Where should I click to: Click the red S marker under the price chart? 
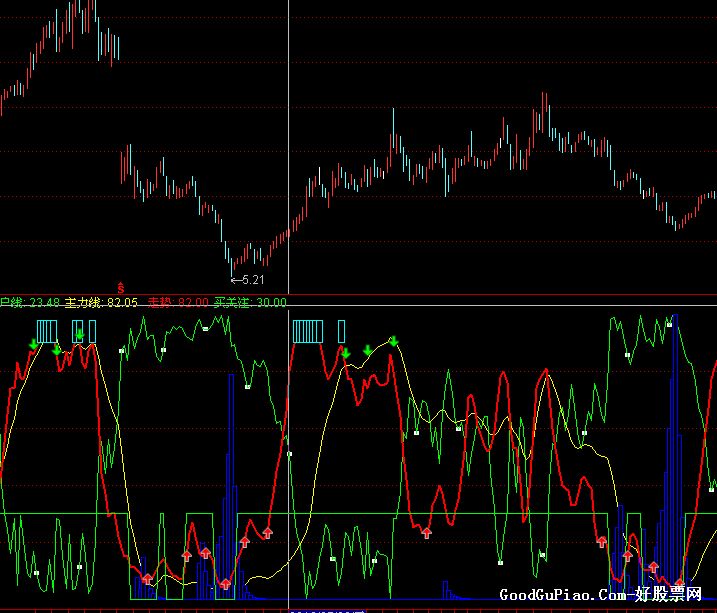click(x=121, y=288)
